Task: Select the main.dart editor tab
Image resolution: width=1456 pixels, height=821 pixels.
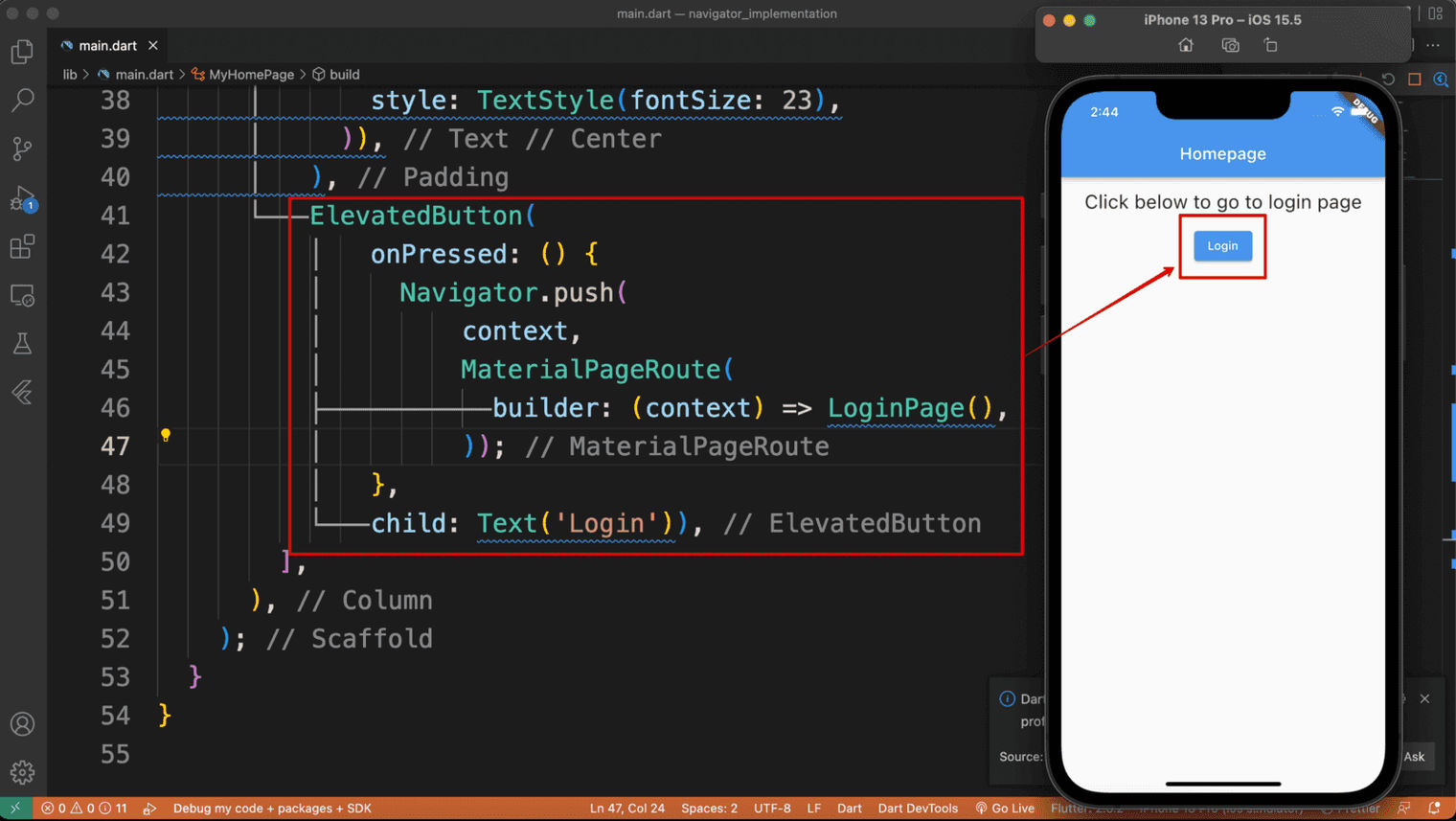Action: (x=106, y=45)
